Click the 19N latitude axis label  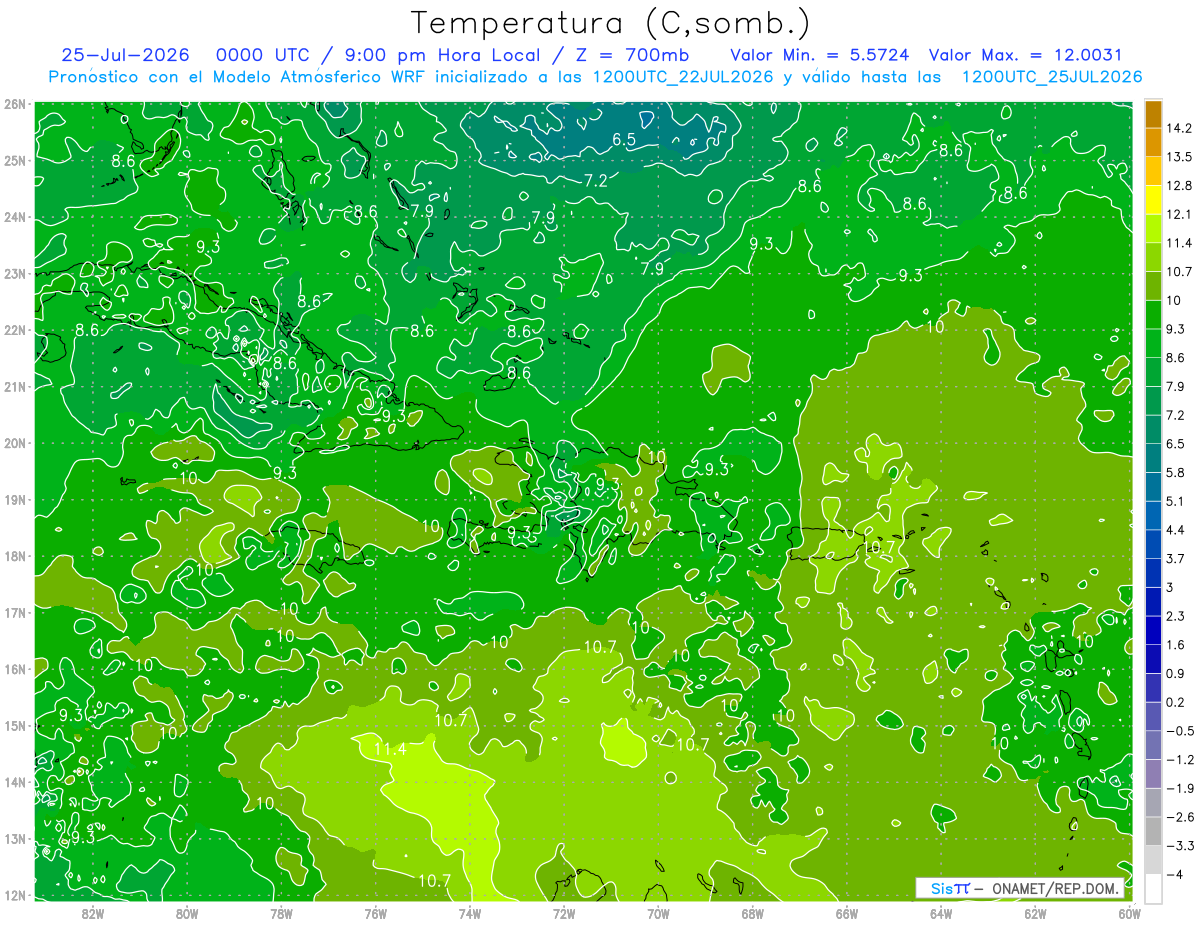pyautogui.click(x=15, y=500)
